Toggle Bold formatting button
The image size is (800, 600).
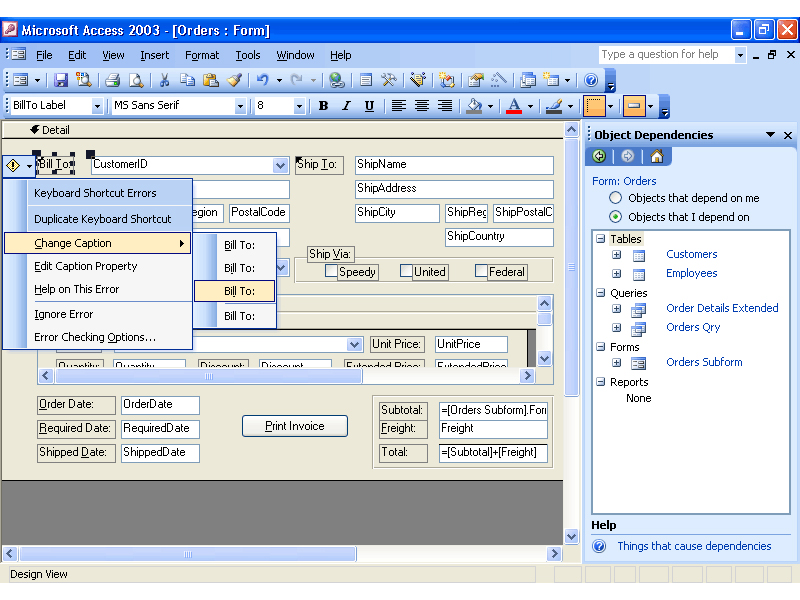pos(323,106)
